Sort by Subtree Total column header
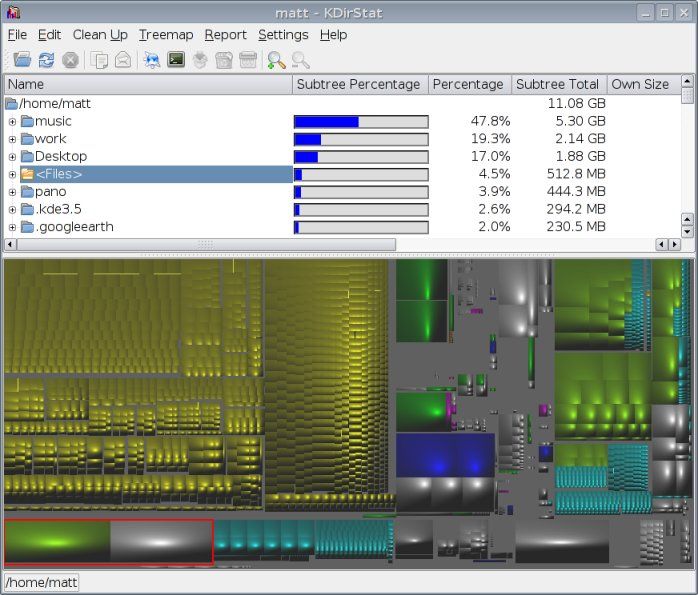The image size is (698, 595). click(x=559, y=84)
